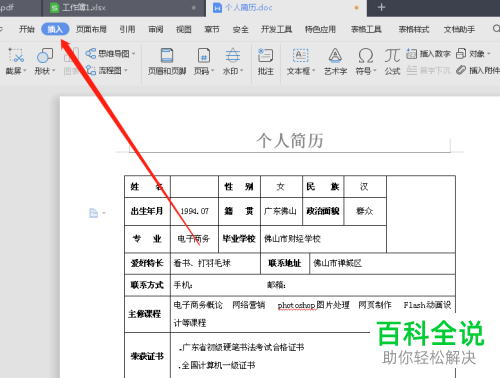Expand the 水印 dropdown arrow

point(241,71)
